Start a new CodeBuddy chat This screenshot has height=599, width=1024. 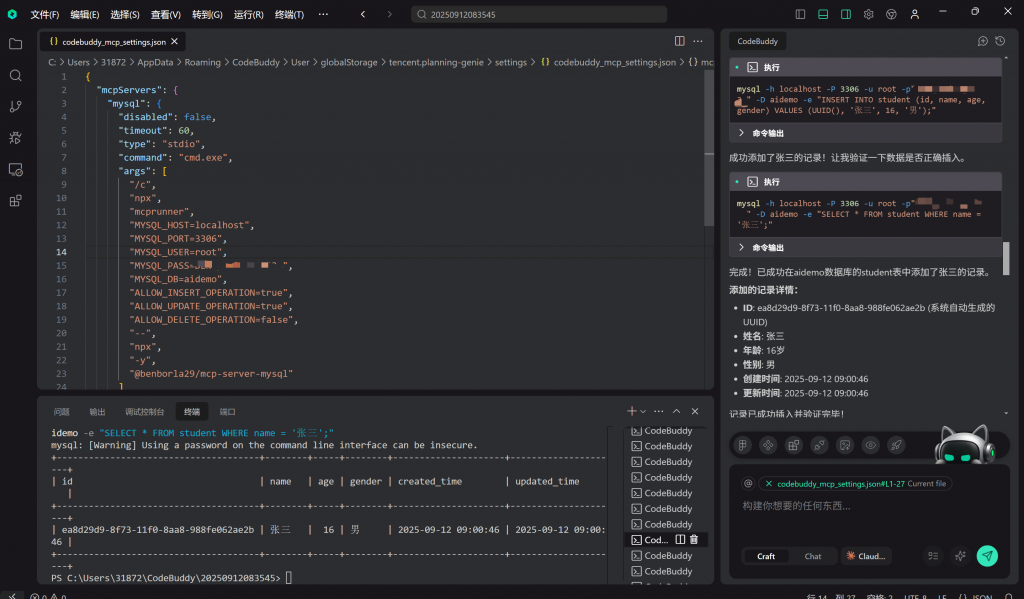coord(983,41)
